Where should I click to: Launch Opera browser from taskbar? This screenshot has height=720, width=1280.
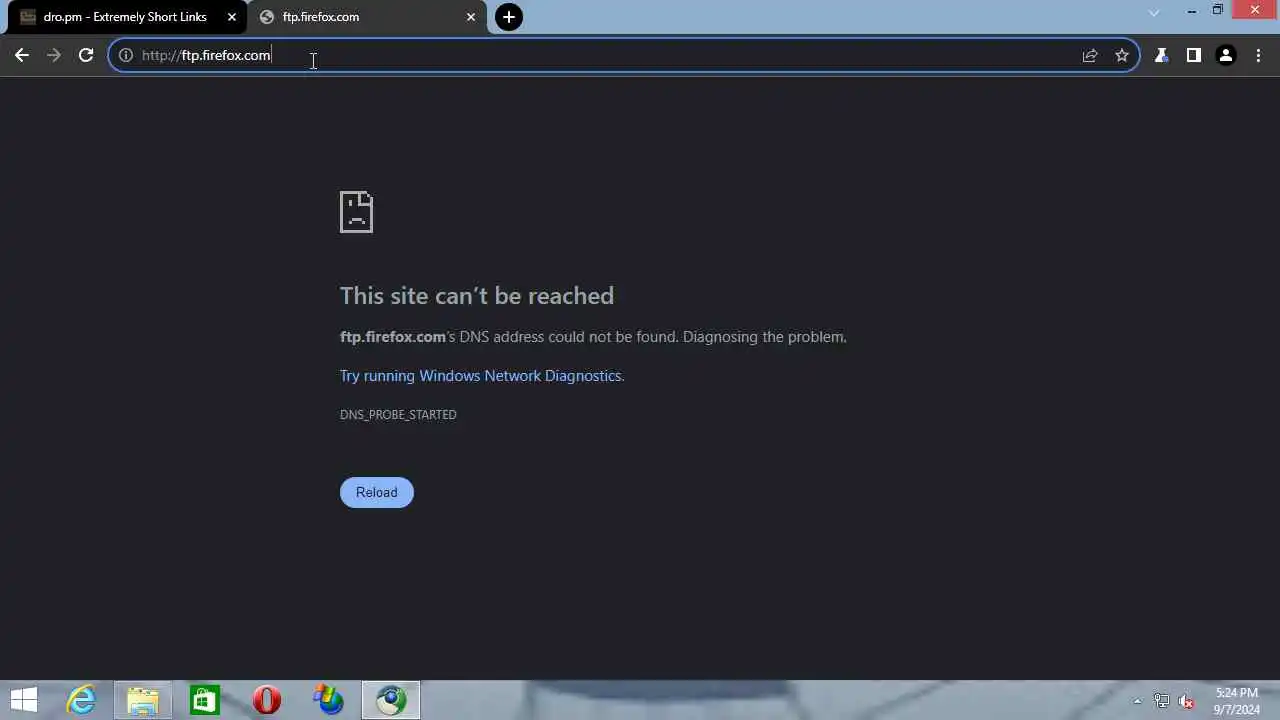[x=267, y=700]
